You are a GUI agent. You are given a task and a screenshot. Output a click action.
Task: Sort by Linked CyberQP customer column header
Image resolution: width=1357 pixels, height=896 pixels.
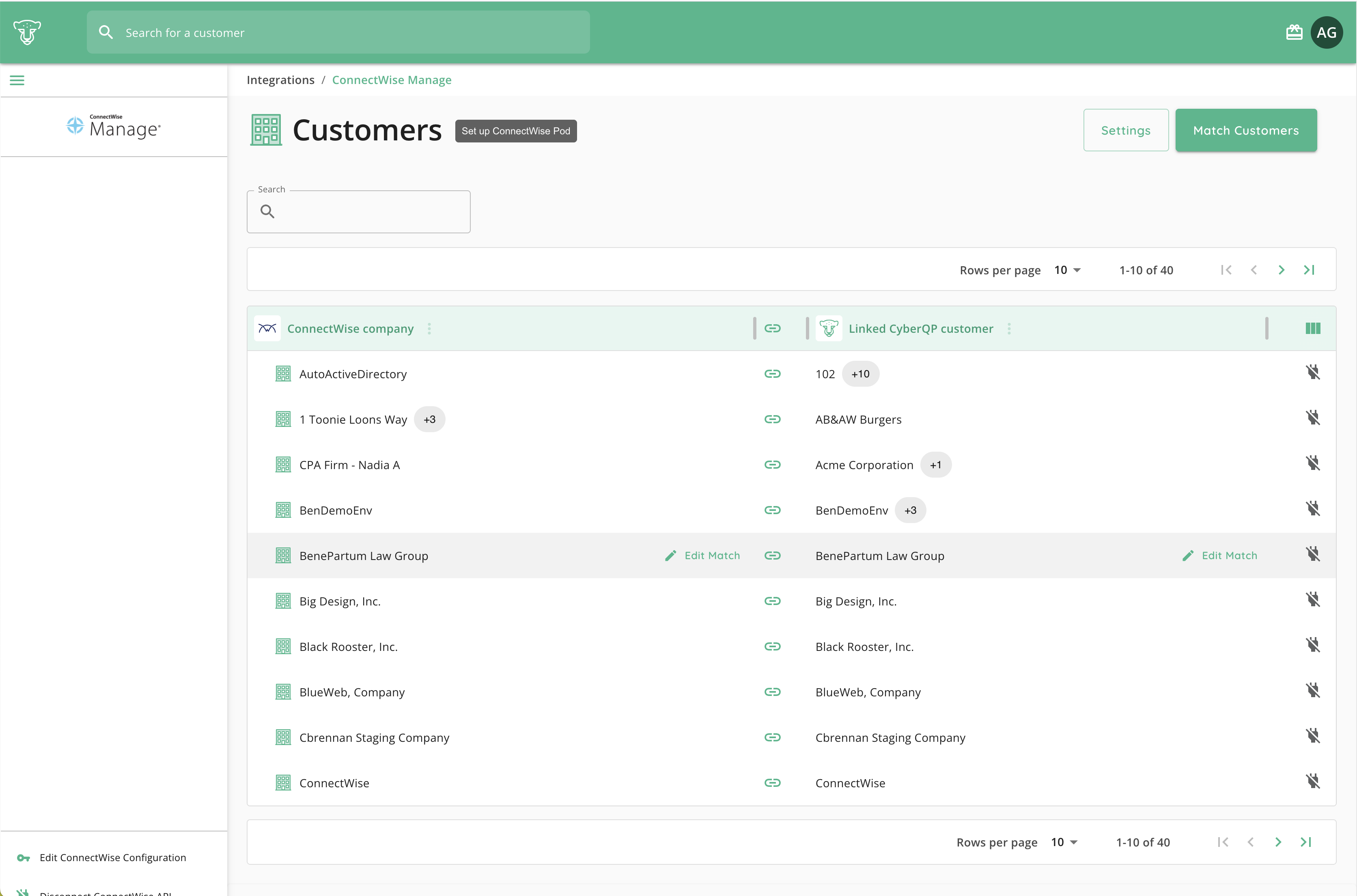coord(920,329)
